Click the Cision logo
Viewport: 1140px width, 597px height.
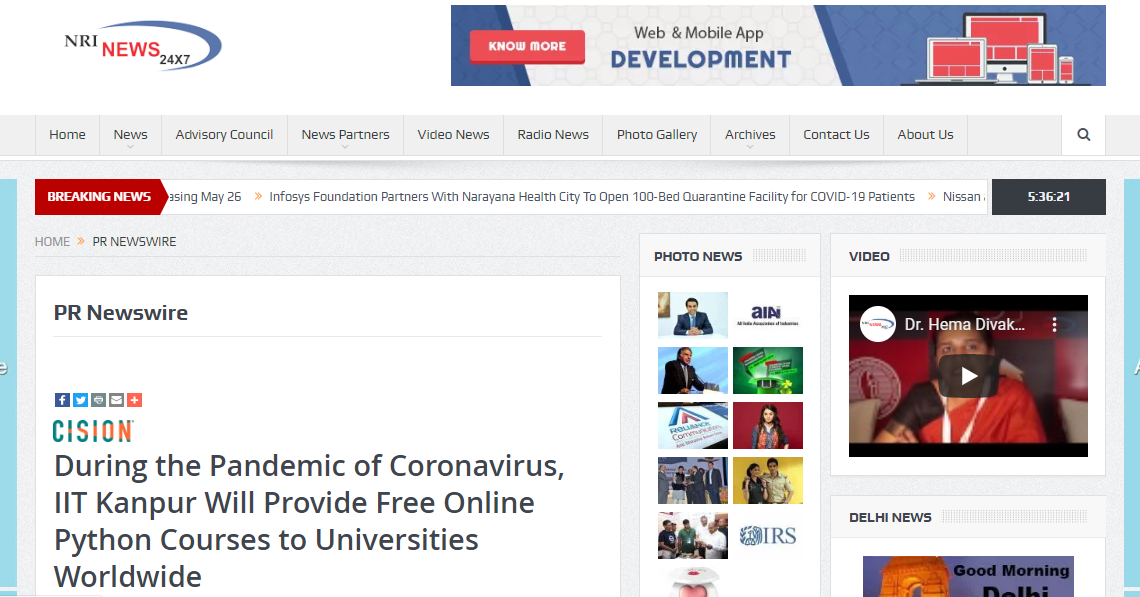93,431
